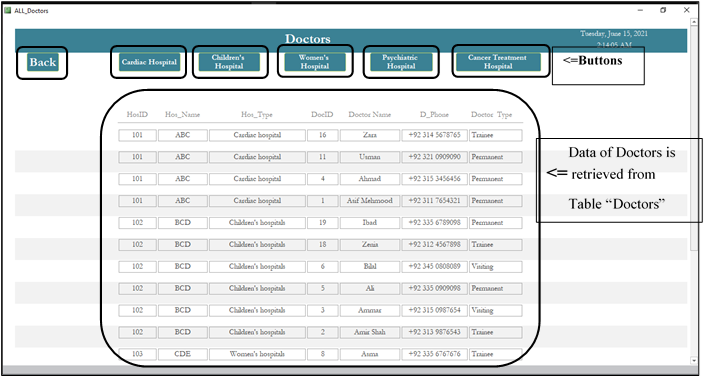Click the DocID field showing 16
Viewport: 706px width, 378px height.
[x=322, y=135]
